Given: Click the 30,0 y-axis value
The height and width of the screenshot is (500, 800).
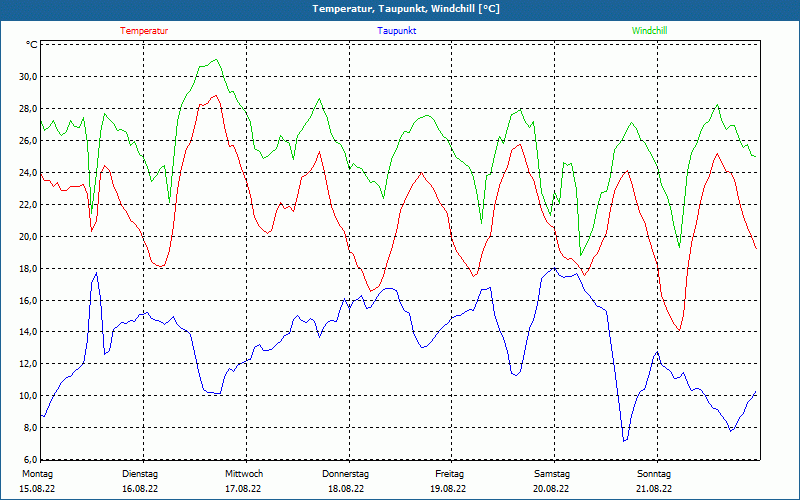Looking at the screenshot, I should click(28, 77).
